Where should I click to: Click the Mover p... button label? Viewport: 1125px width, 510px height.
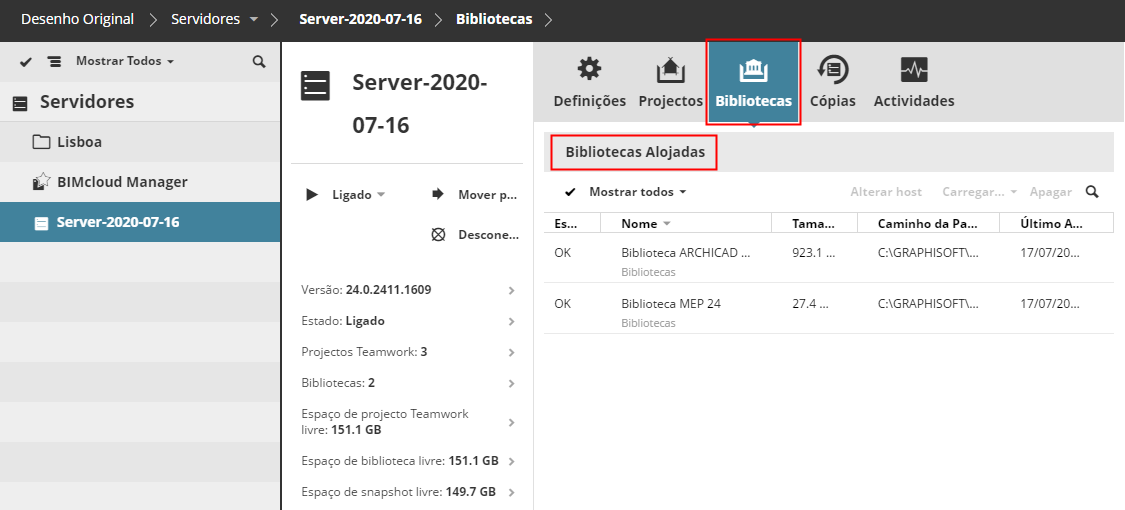(488, 194)
